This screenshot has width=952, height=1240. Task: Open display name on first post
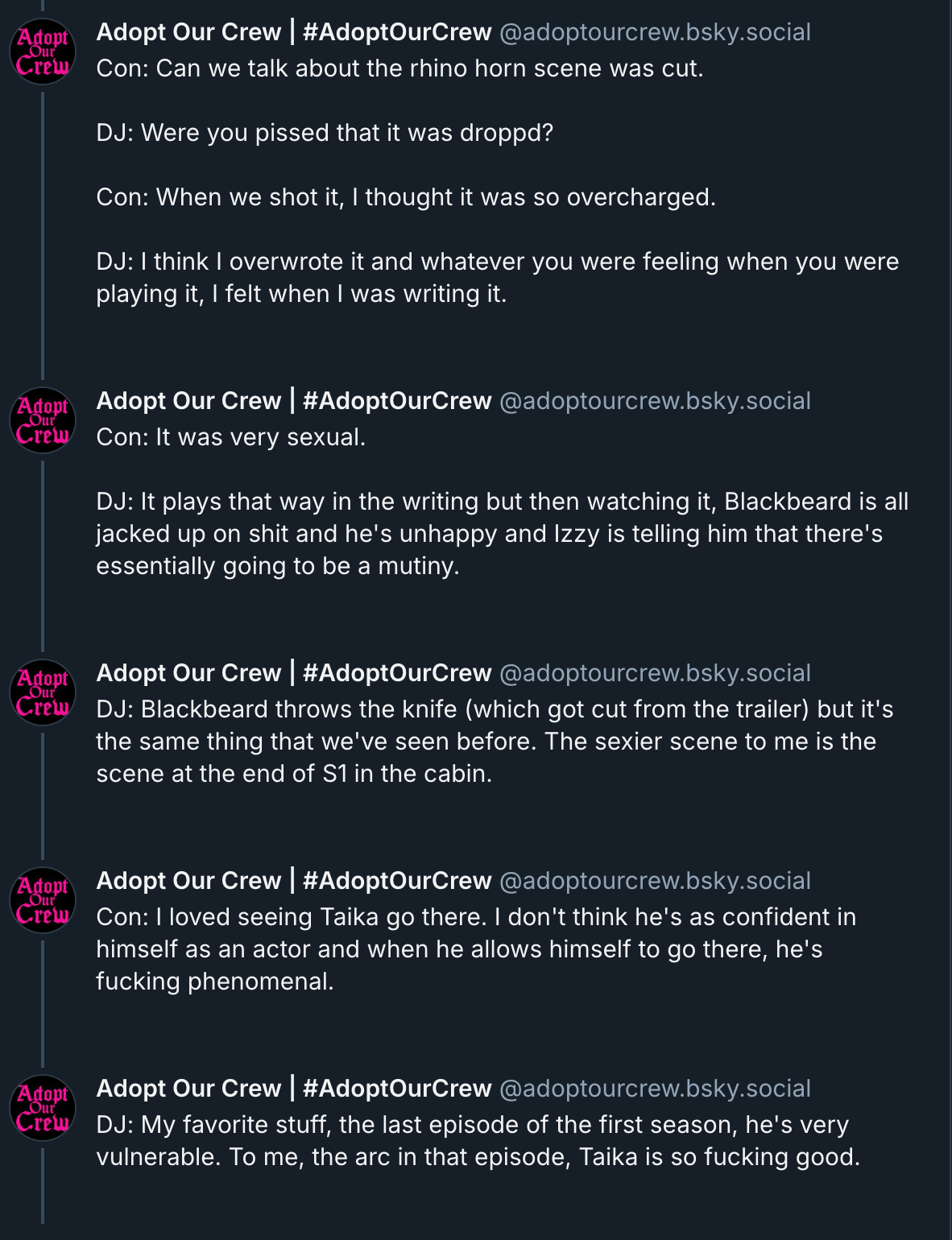(293, 32)
